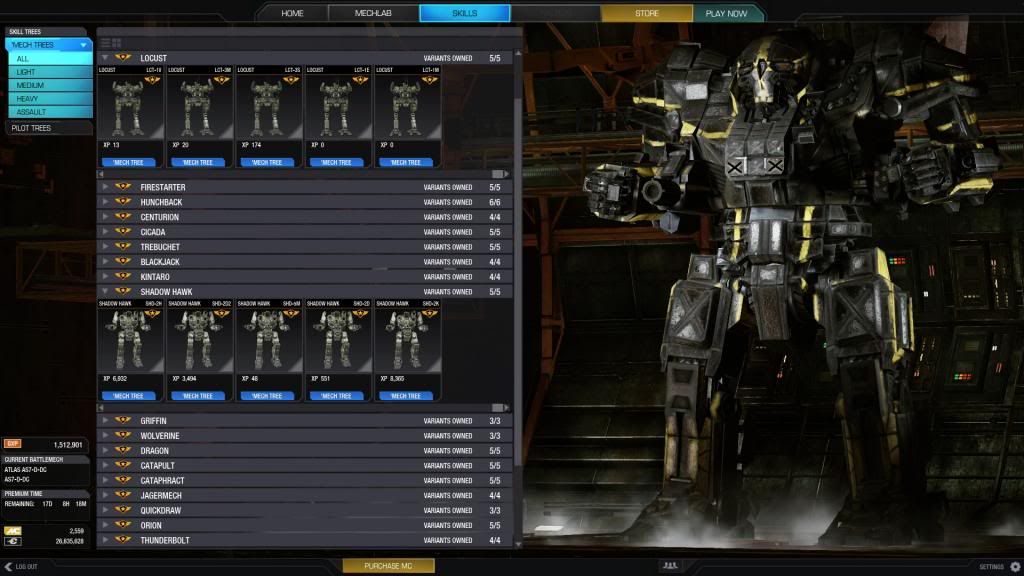1024x576 pixels.
Task: Click winged badge next to Cicada
Action: [x=123, y=232]
